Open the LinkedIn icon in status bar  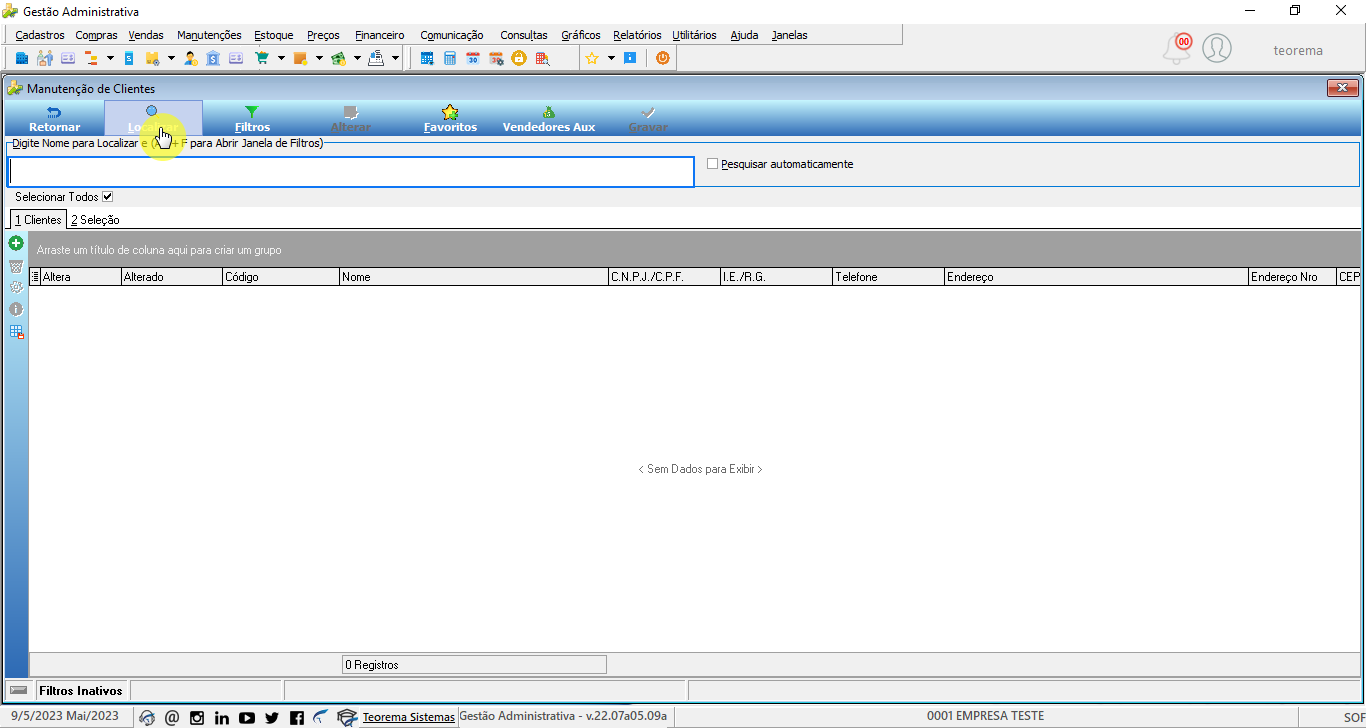pyautogui.click(x=222, y=717)
